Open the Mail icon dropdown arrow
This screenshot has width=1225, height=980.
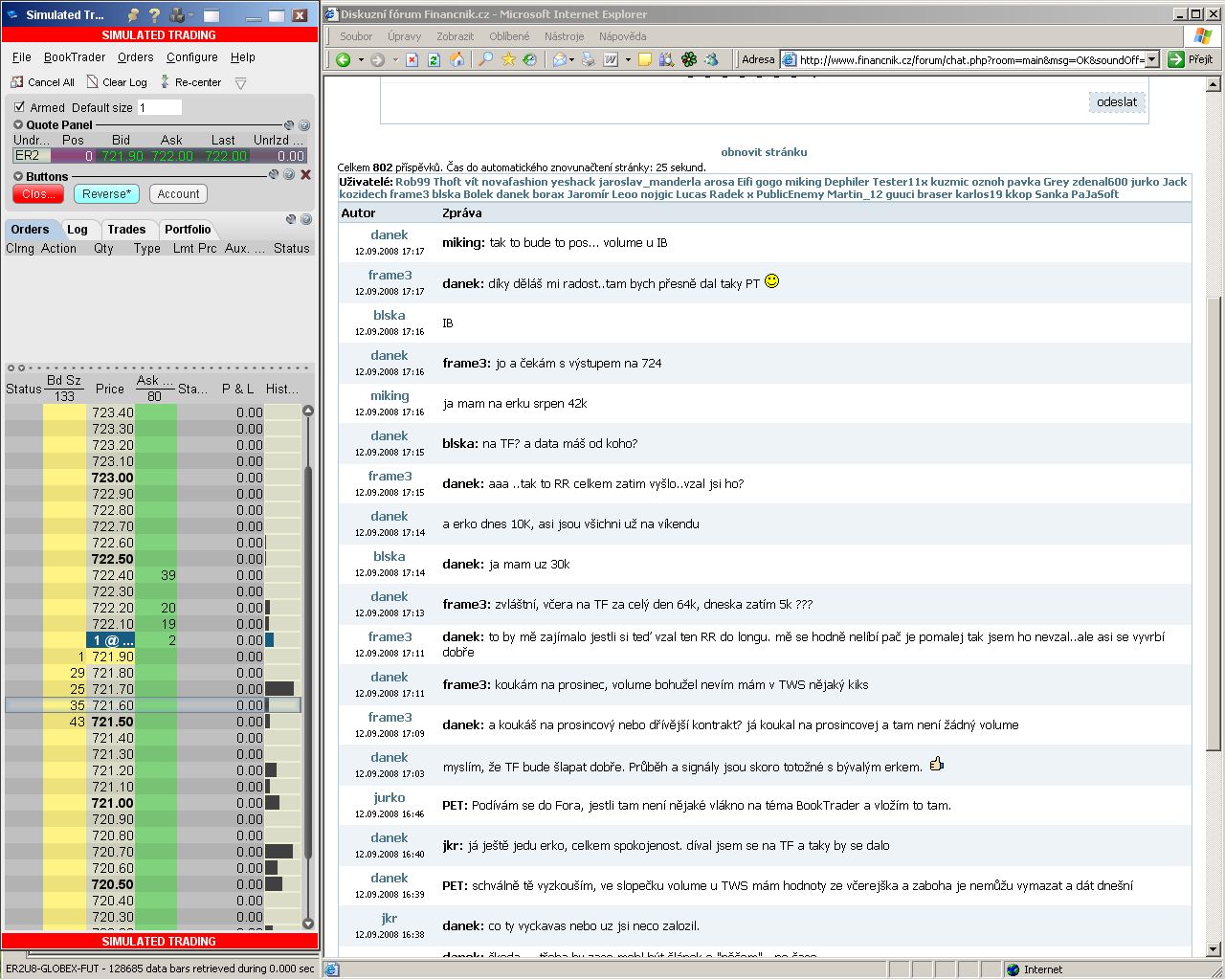tap(573, 59)
